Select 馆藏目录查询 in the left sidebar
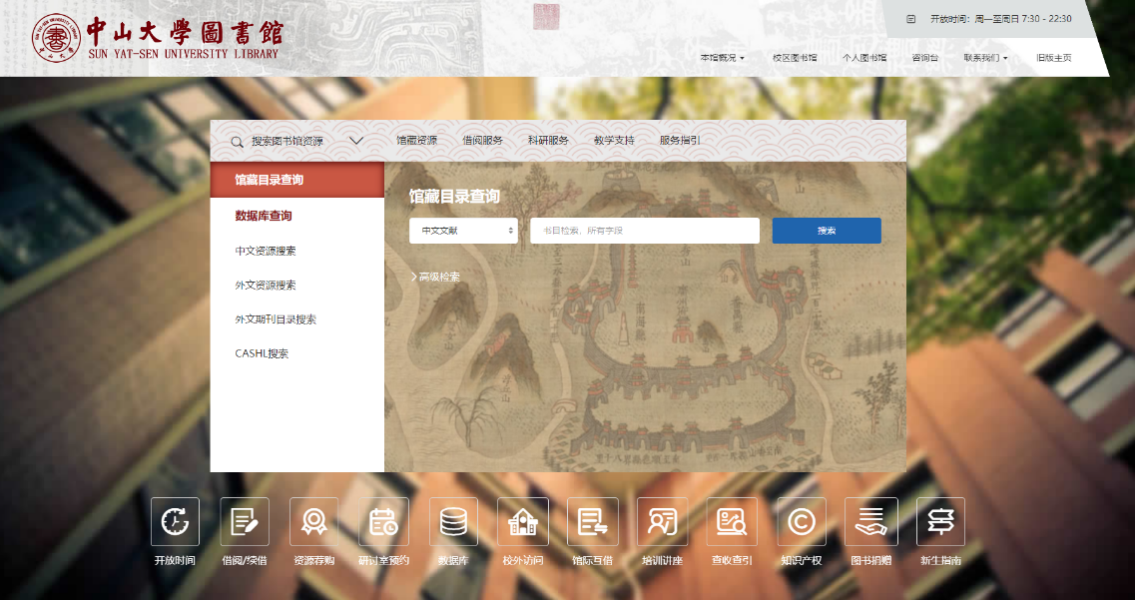Image resolution: width=1135 pixels, height=600 pixels. pos(297,180)
